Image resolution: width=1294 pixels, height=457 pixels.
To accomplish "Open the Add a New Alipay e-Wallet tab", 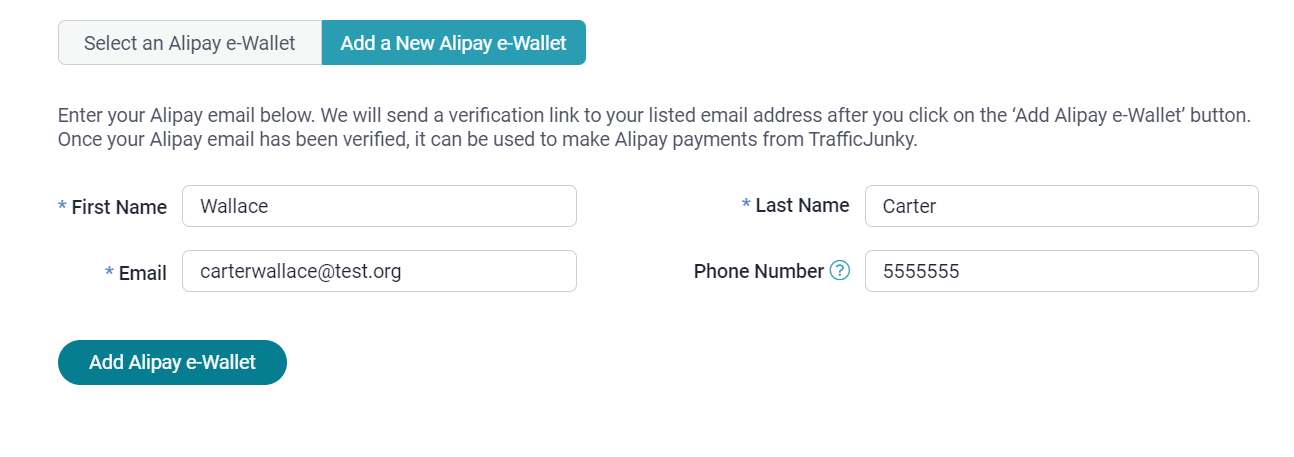I will point(454,43).
